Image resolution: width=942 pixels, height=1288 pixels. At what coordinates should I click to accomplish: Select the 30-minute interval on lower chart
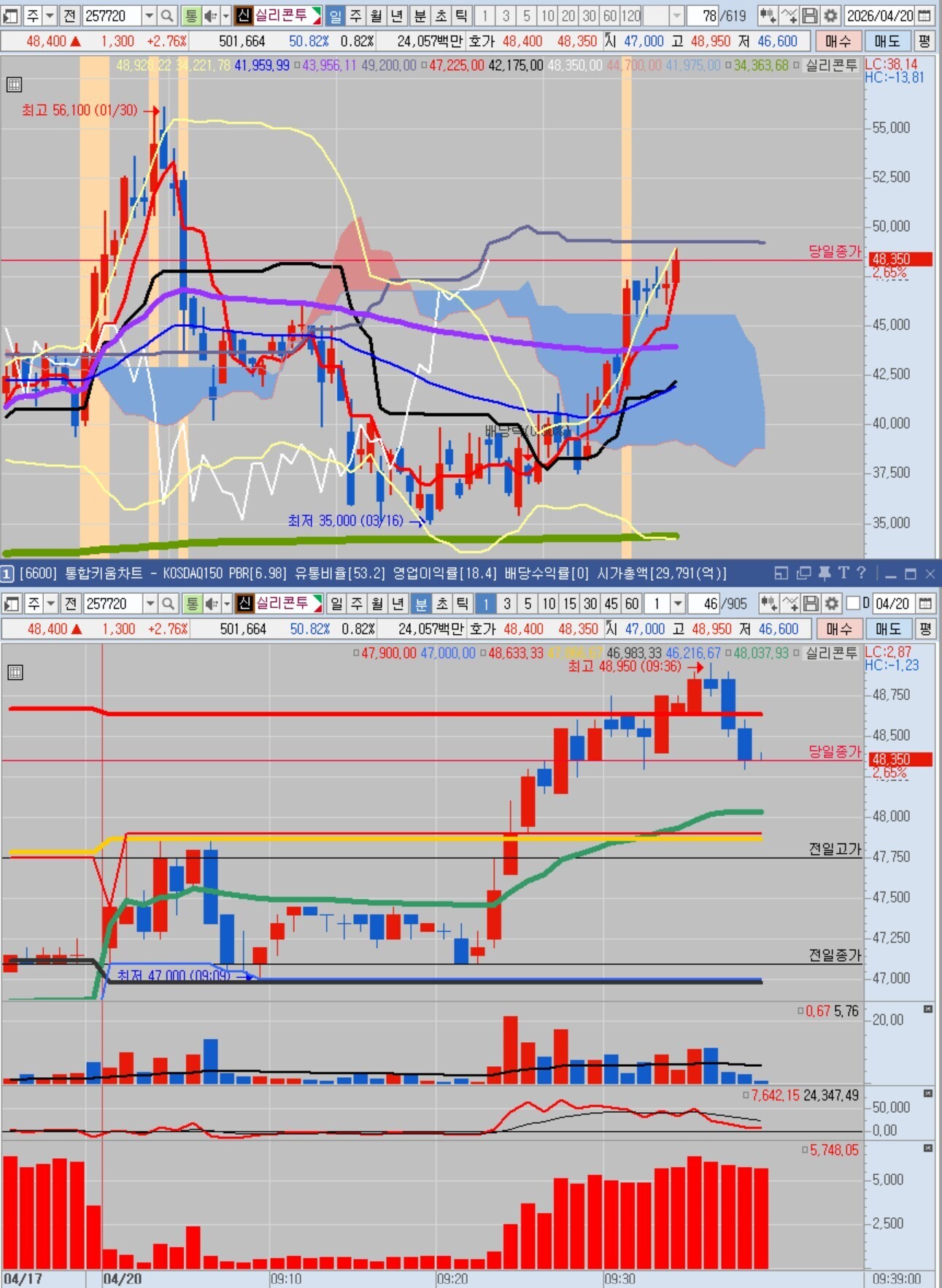[590, 603]
